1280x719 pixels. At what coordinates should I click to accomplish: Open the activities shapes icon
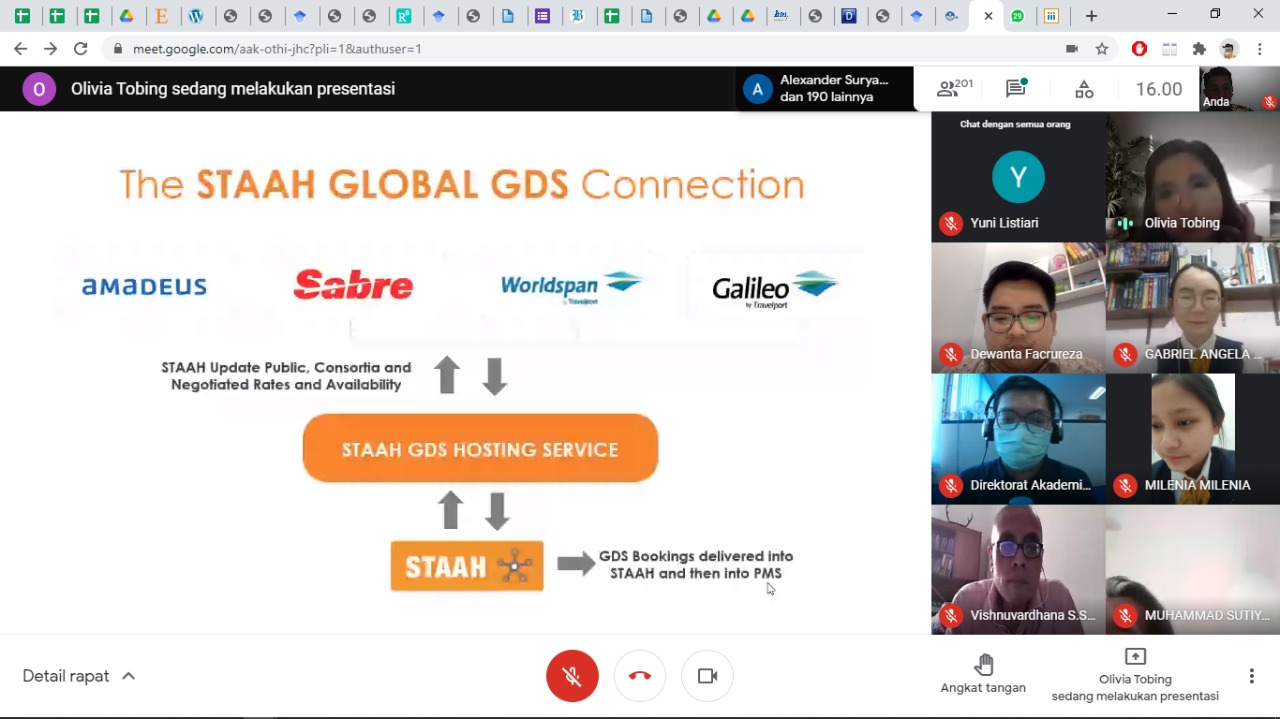1084,89
